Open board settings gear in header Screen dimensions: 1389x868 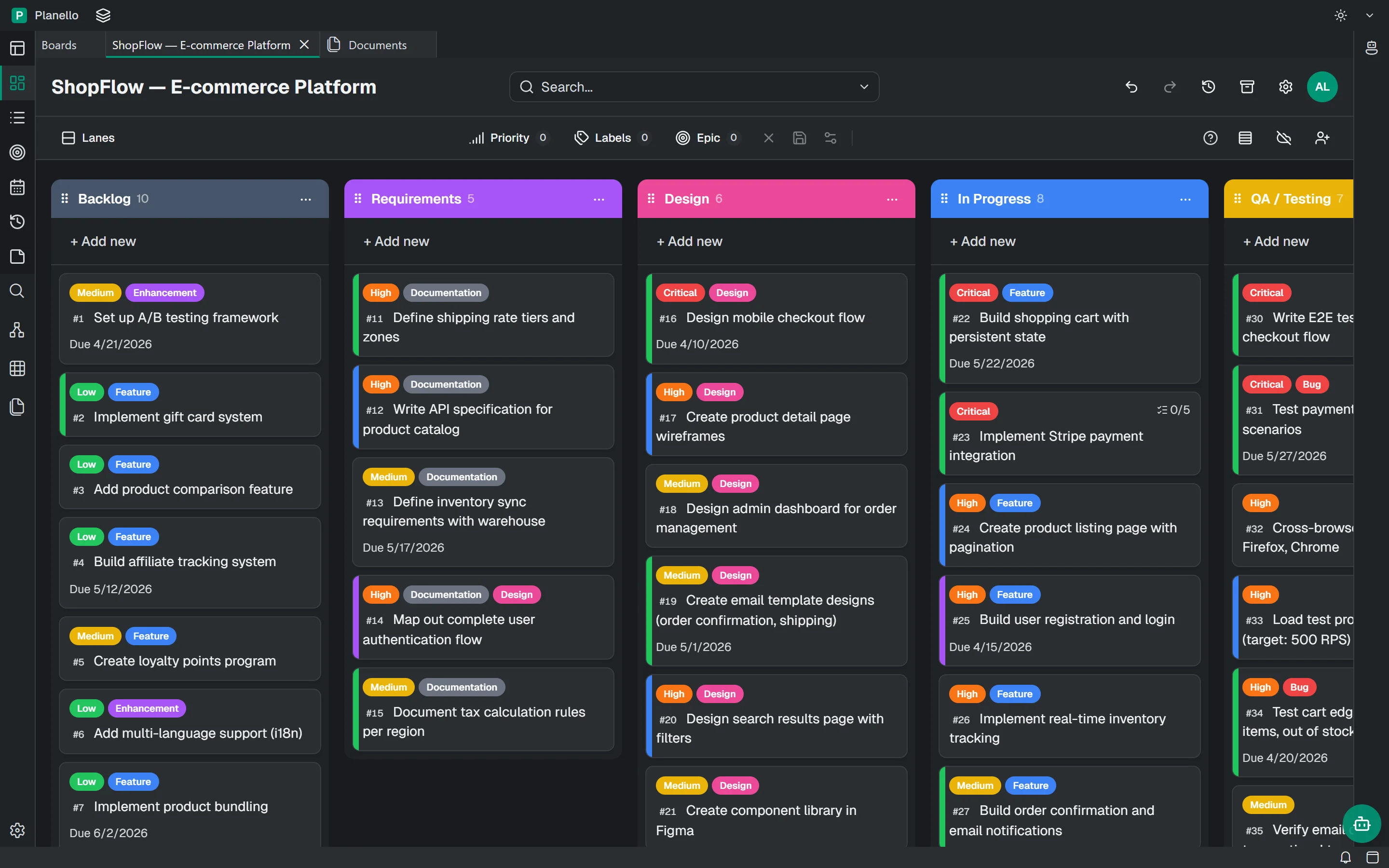pyautogui.click(x=1286, y=87)
